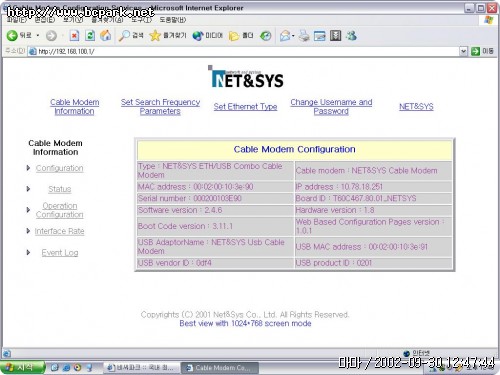Click the media player quick launch icon
Image resolution: width=500 pixels, height=375 pixels.
coord(78,368)
